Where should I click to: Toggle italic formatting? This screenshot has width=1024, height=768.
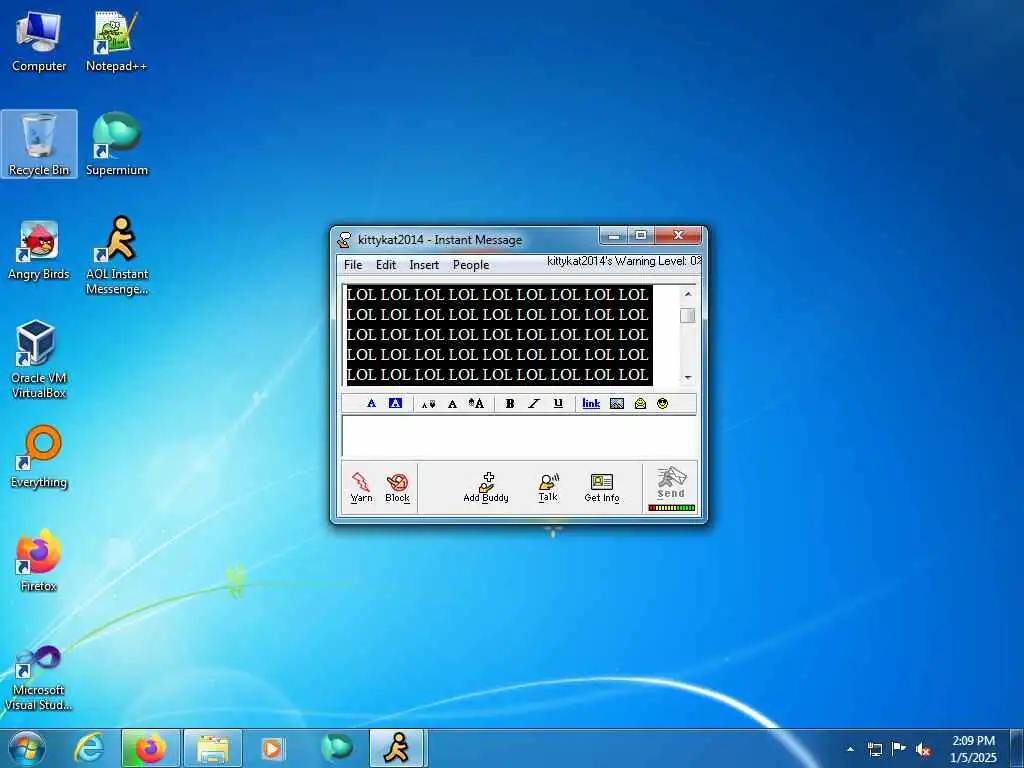tap(534, 404)
